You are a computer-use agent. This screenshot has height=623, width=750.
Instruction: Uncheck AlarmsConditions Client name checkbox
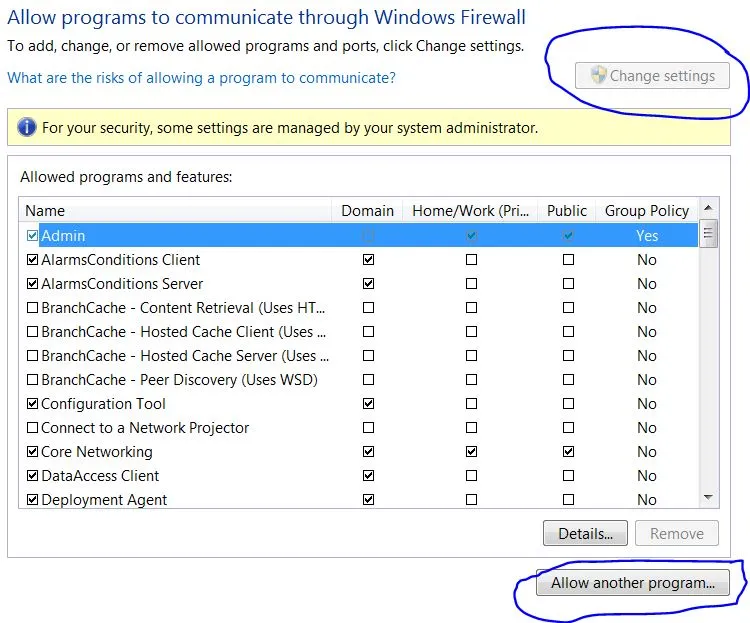tap(32, 259)
